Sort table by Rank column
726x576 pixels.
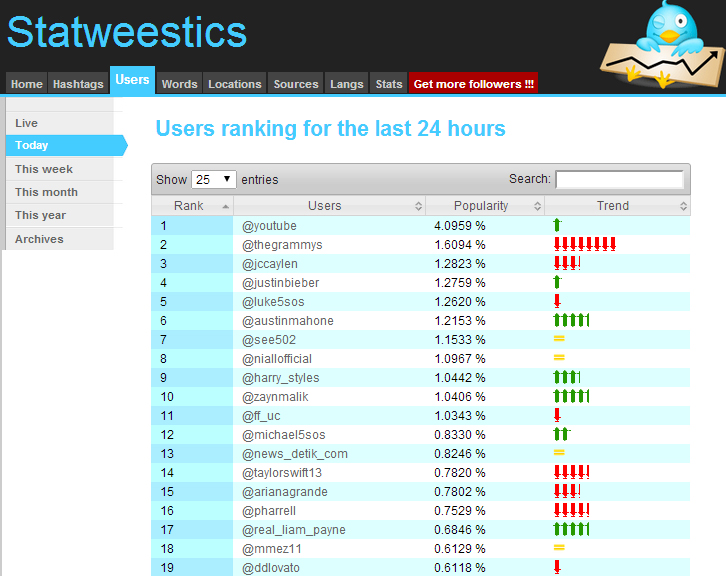point(192,206)
